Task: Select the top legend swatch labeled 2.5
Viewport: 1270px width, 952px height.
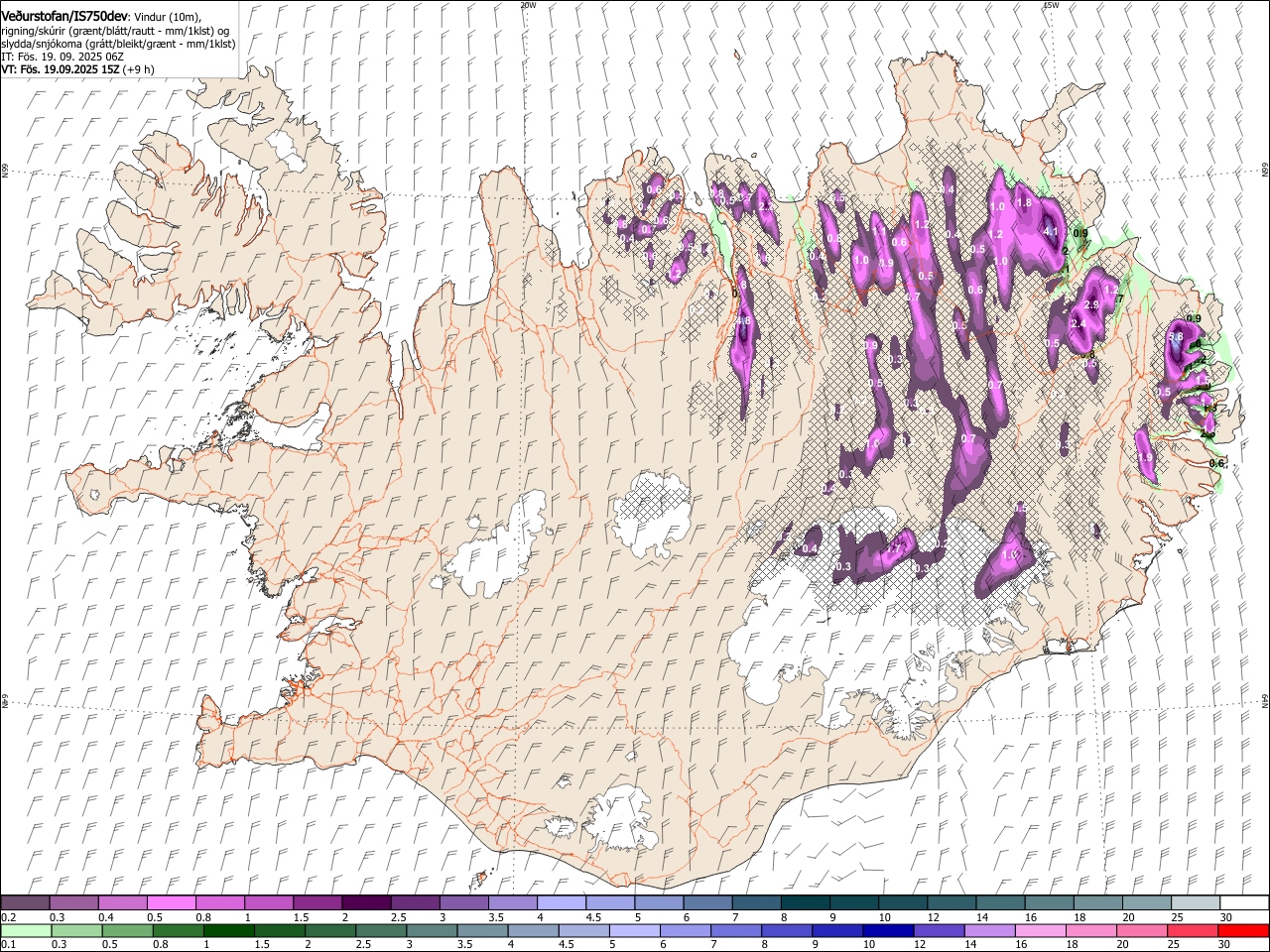Action: [x=414, y=902]
